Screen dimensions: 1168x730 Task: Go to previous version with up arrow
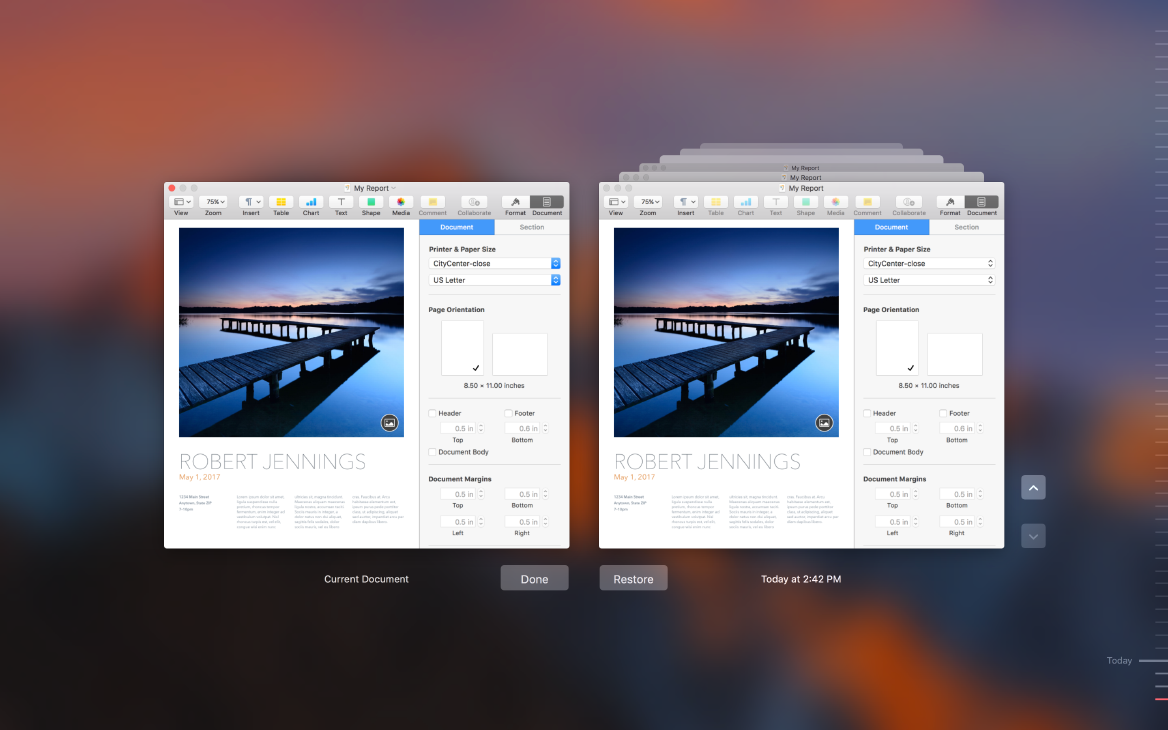1033,488
